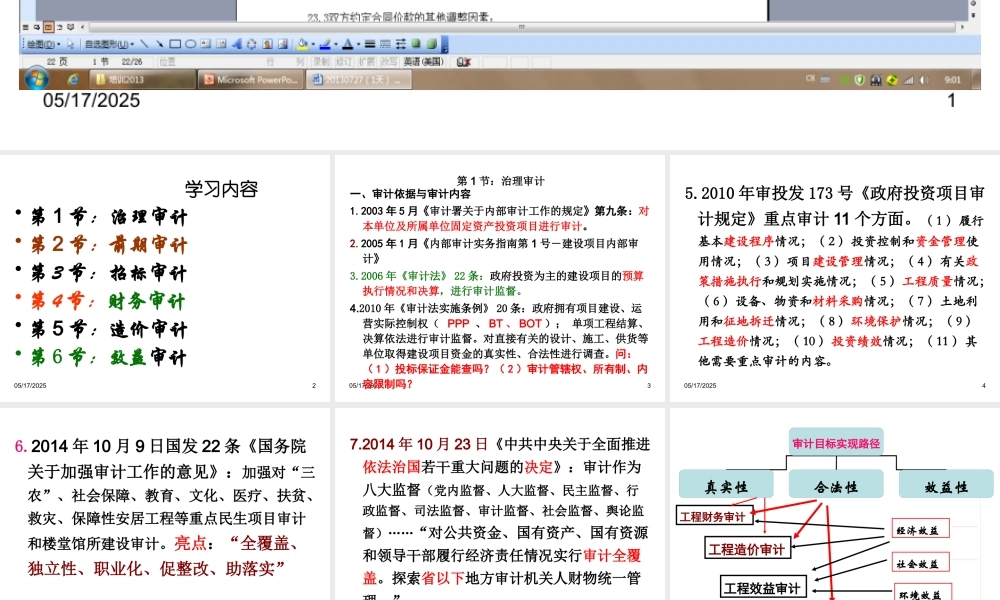1000x600 pixels.
Task: Select the Oval shape tool
Action: tap(191, 44)
